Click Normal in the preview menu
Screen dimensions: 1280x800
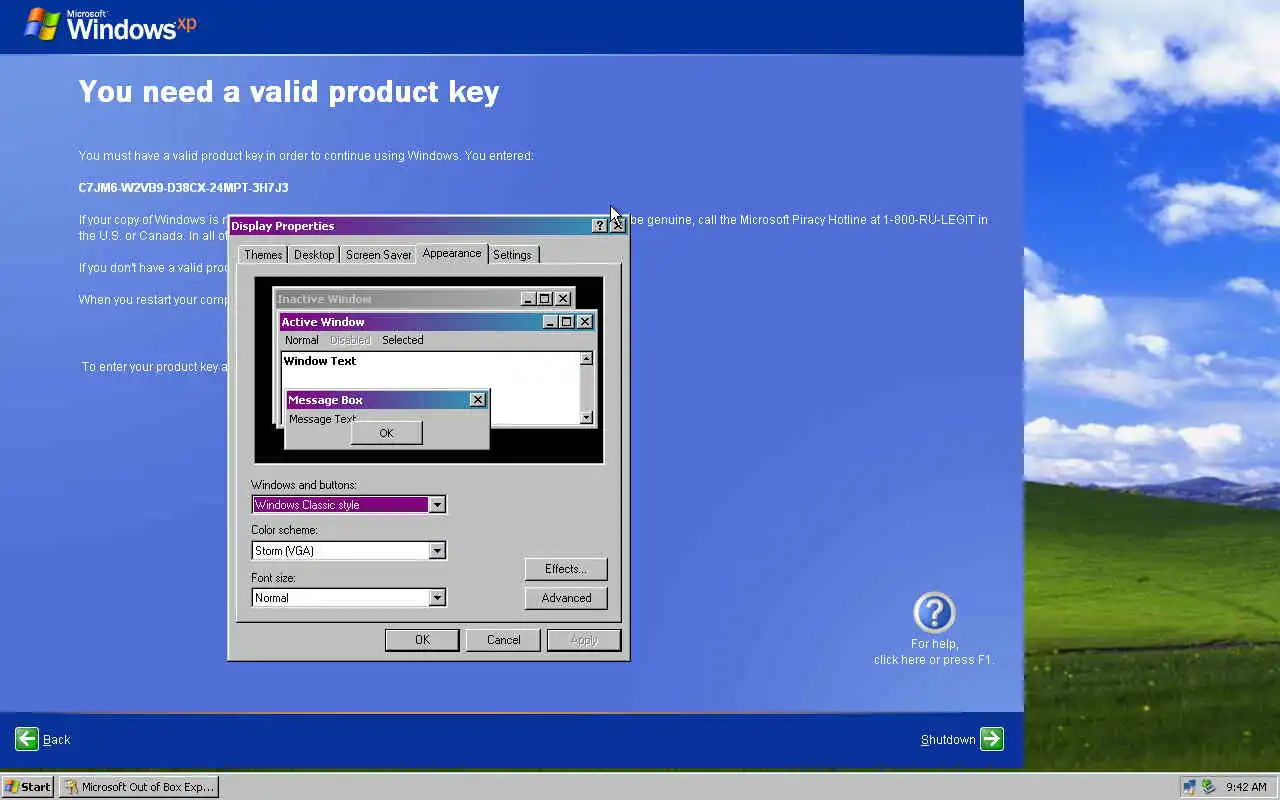tap(302, 340)
